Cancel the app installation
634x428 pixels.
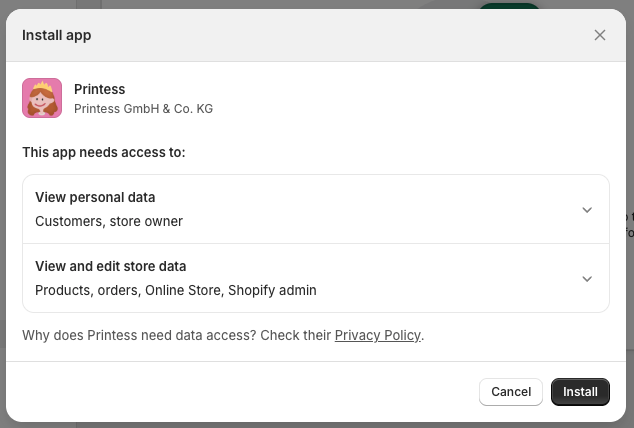(511, 392)
